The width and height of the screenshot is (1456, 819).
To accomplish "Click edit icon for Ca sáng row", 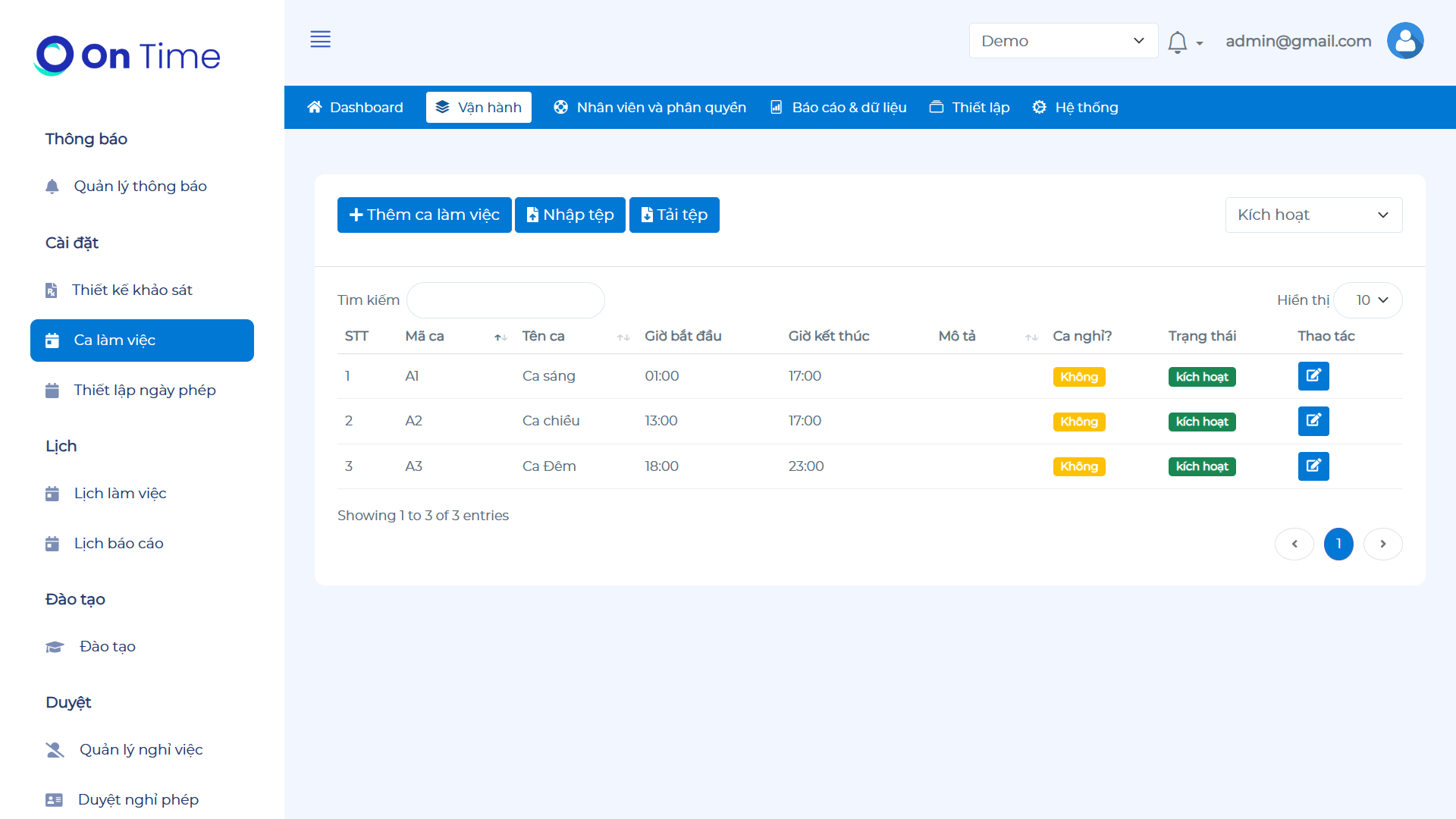I will (x=1313, y=376).
